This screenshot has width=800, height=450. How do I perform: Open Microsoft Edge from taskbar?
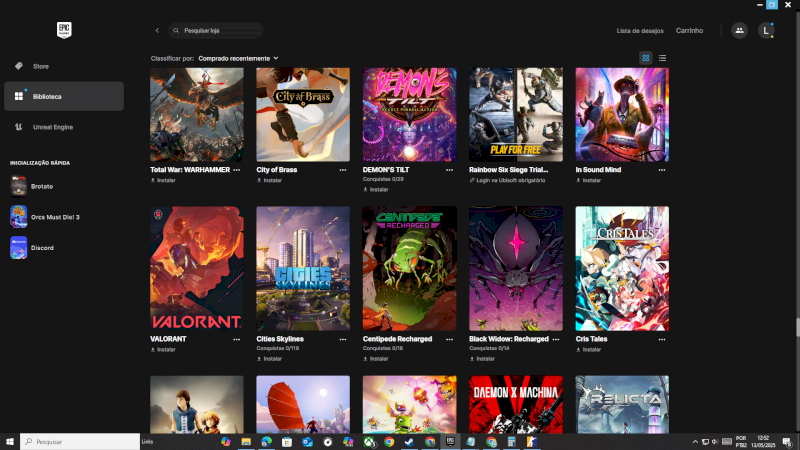266,442
